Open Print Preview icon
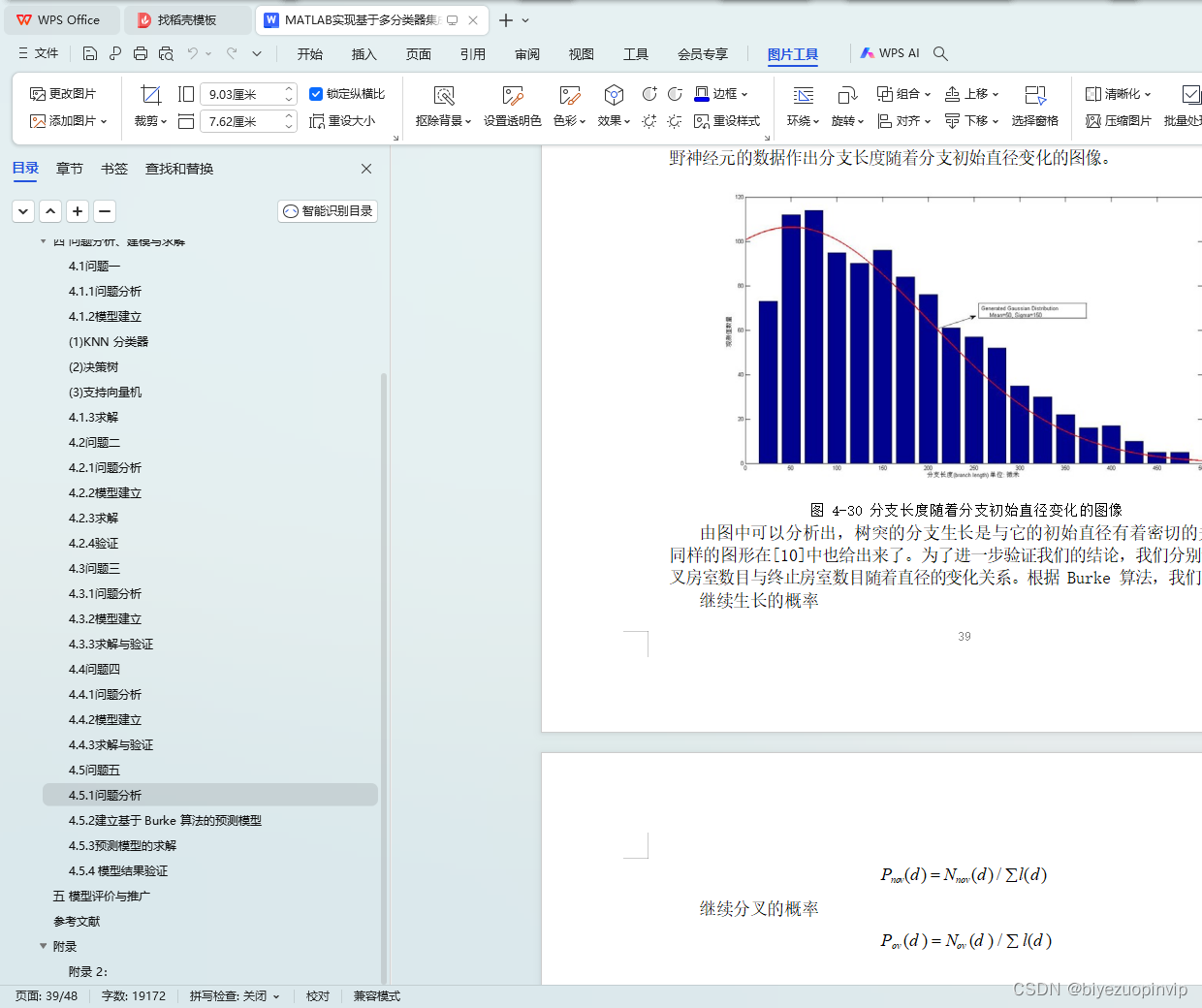1202x1008 pixels. point(166,53)
